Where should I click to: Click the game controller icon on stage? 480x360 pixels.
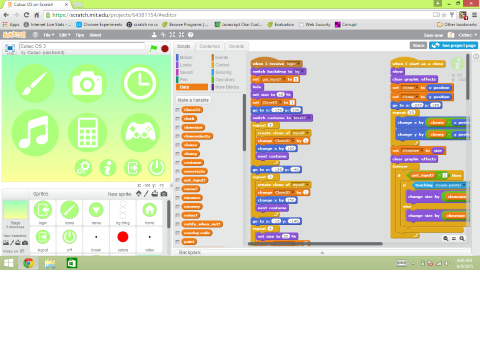pos(140,132)
